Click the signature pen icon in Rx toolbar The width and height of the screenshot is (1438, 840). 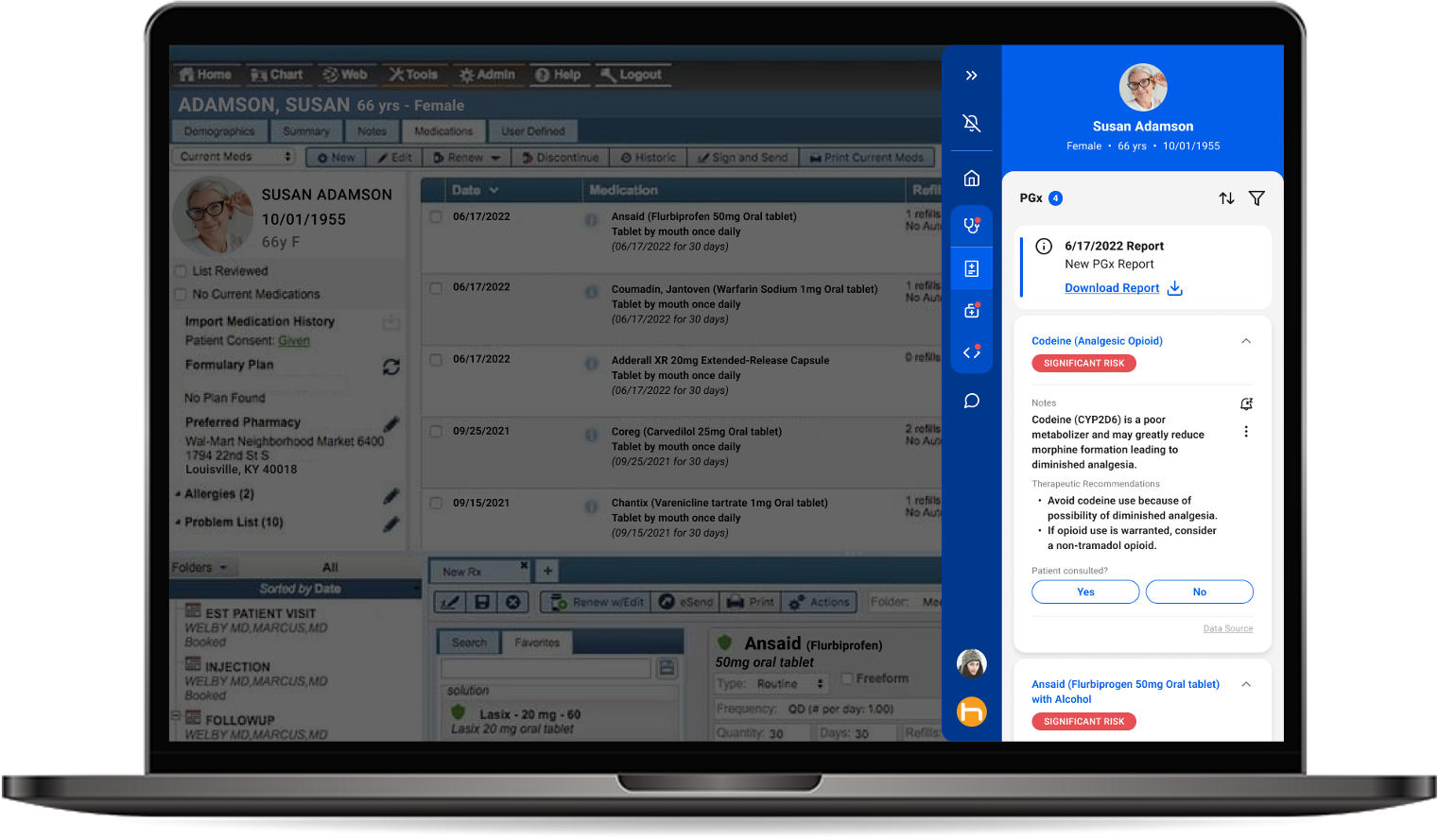pos(451,602)
